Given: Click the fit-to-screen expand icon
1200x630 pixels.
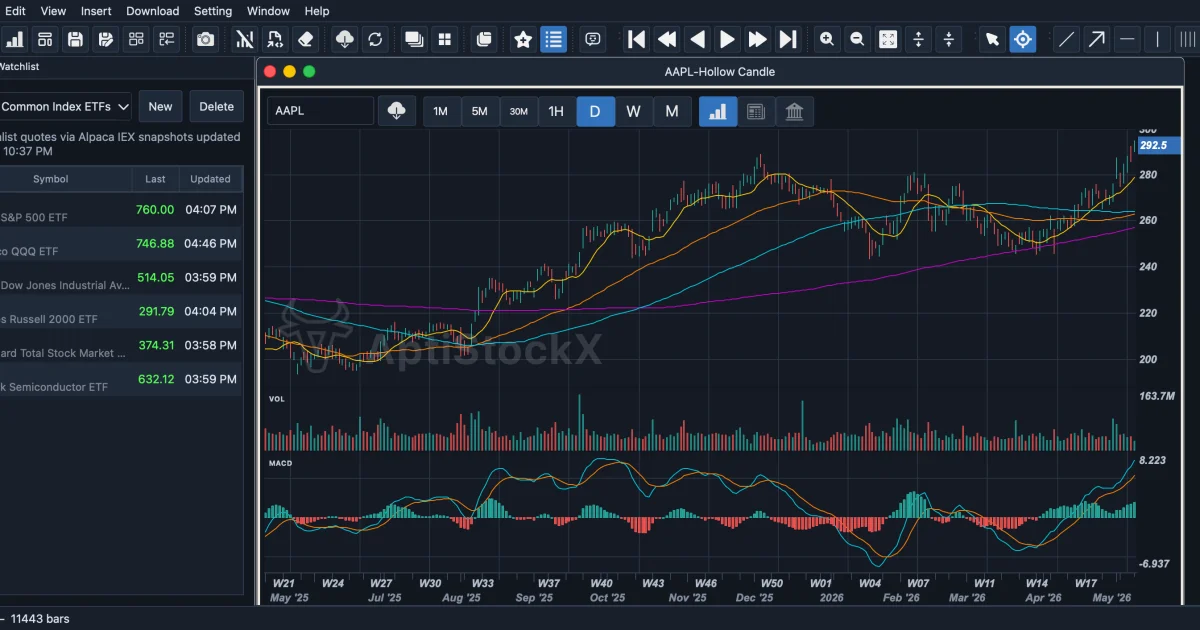Looking at the screenshot, I should pyautogui.click(x=888, y=39).
